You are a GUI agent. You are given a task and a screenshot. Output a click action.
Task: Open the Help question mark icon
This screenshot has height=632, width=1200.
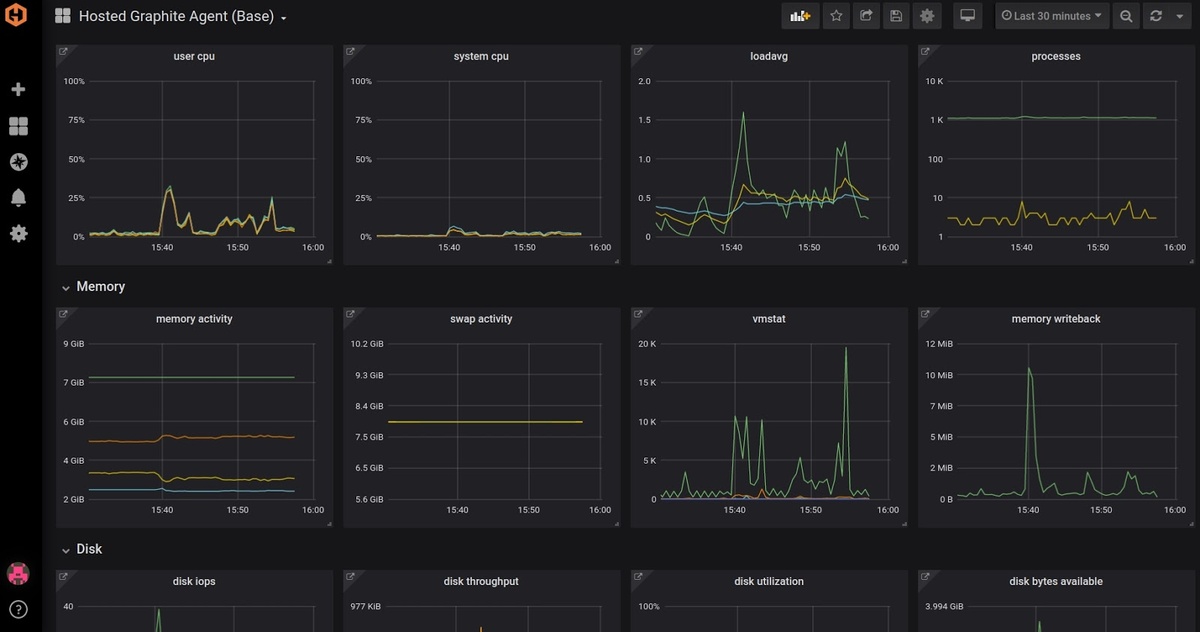(x=18, y=609)
